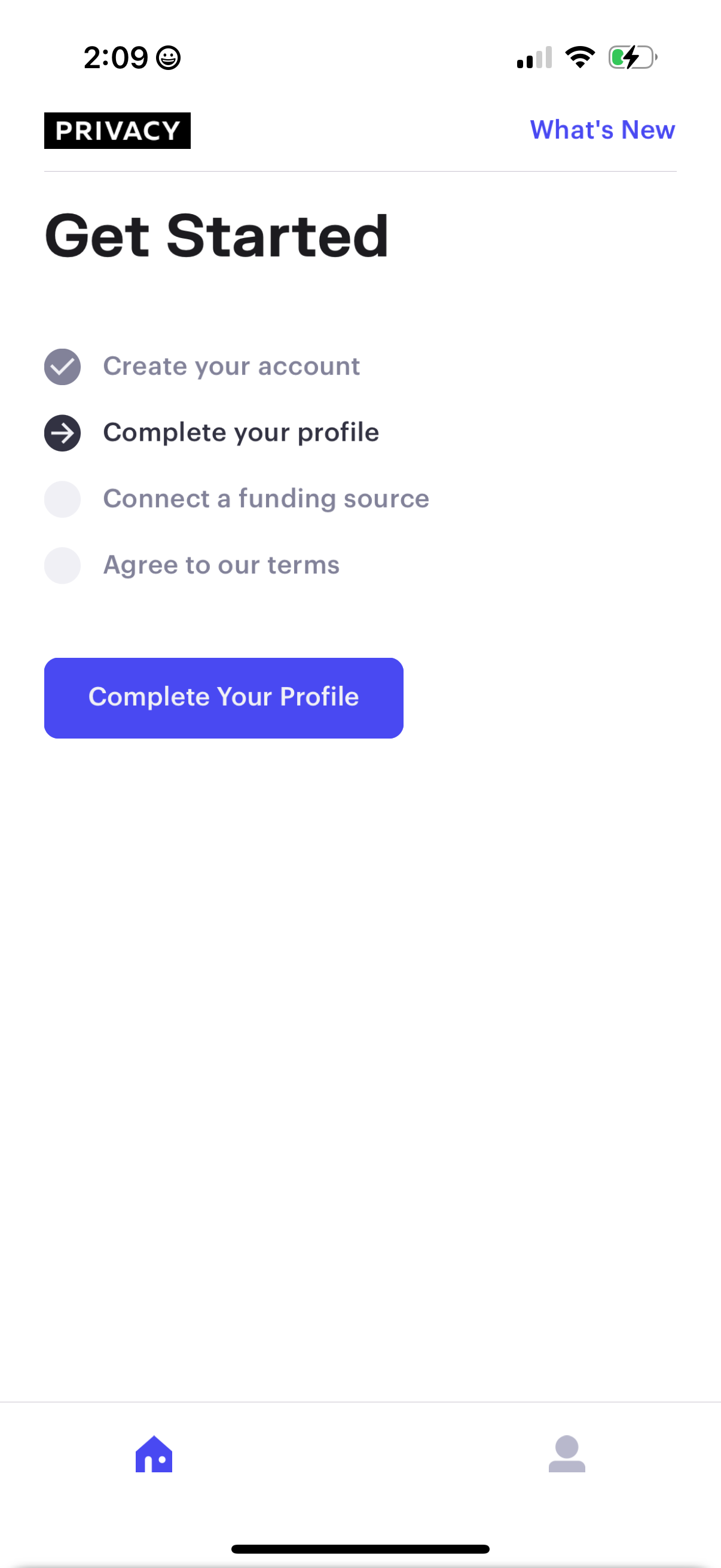The height and width of the screenshot is (1568, 721).
Task: Tap the empty circle beside Agree to our terms
Action: click(x=62, y=565)
